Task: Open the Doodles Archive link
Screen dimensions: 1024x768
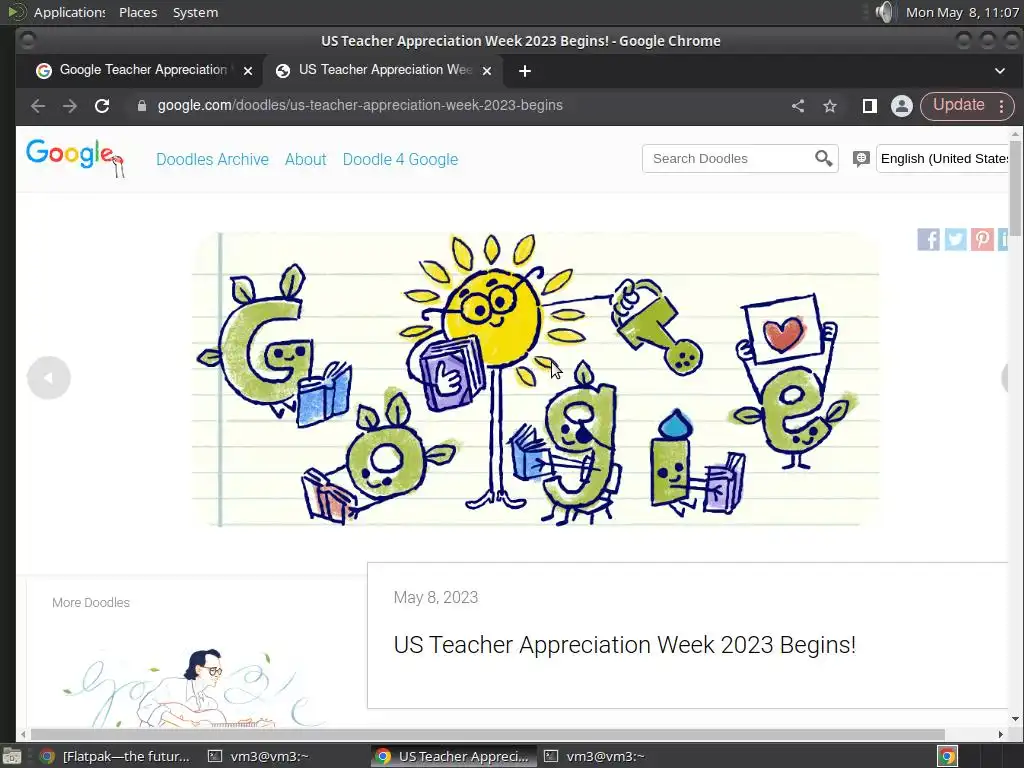Action: coord(212,159)
